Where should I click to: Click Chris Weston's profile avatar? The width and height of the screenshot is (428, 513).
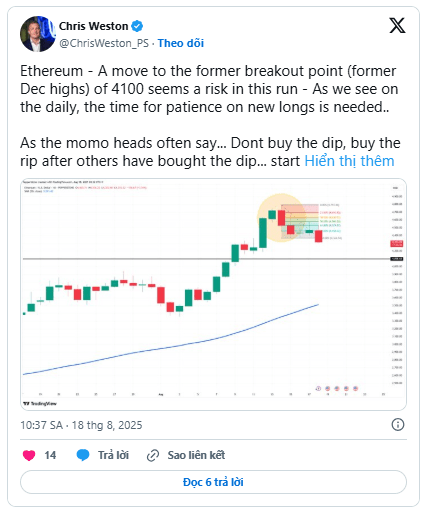[x=38, y=34]
